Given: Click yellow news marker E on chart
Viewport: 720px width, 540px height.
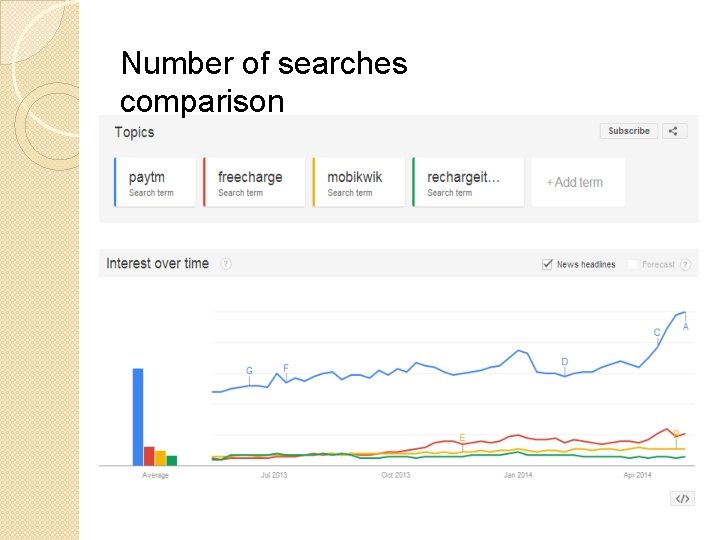Looking at the screenshot, I should (461, 438).
